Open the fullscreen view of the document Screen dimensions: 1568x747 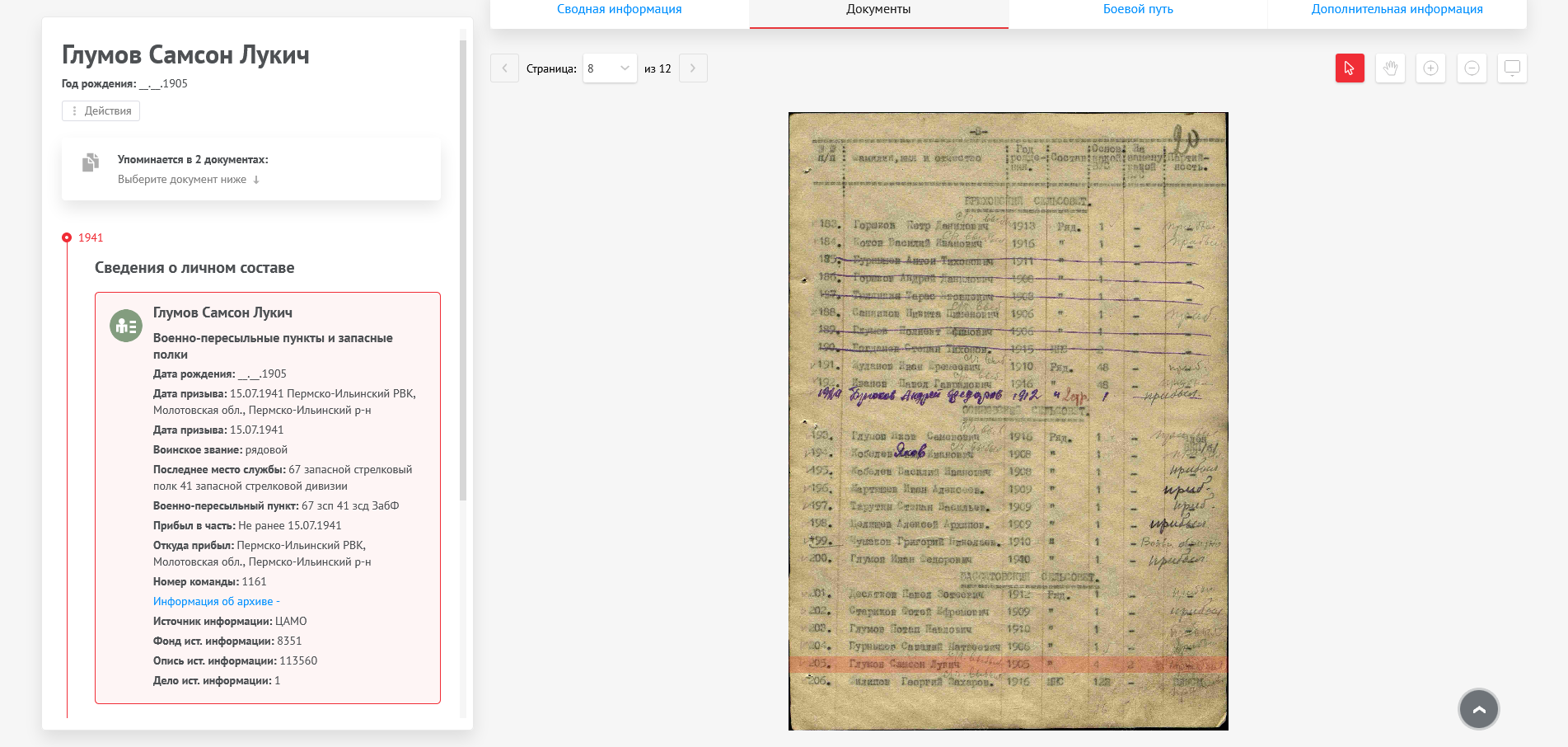point(1512,68)
